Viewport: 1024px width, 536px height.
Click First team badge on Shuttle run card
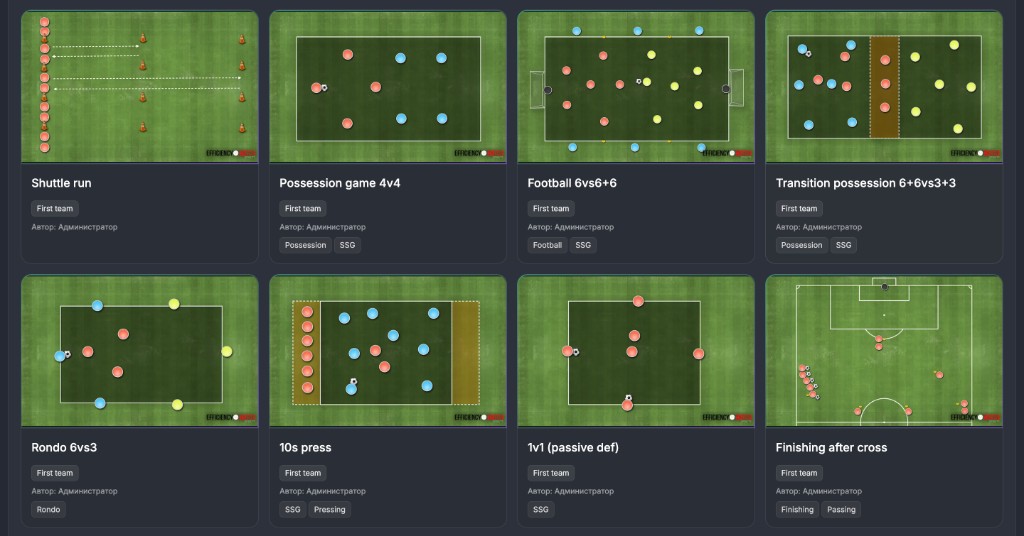click(55, 209)
